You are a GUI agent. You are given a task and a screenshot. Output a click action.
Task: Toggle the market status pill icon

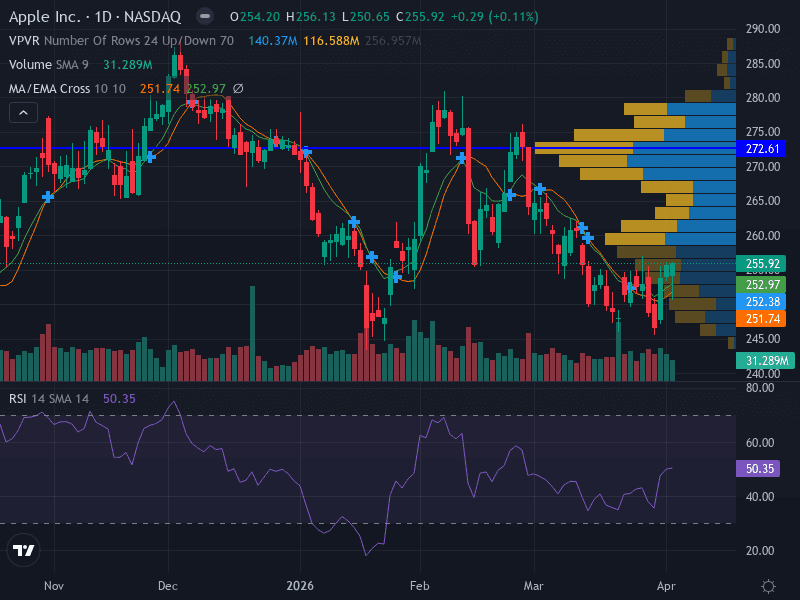(x=205, y=16)
